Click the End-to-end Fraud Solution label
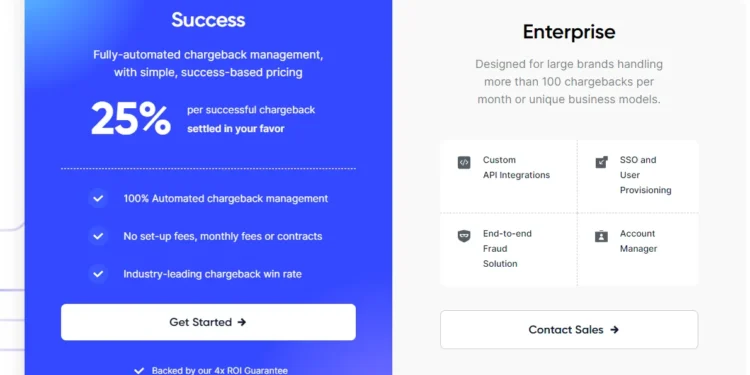This screenshot has width=750, height=375. (x=507, y=249)
